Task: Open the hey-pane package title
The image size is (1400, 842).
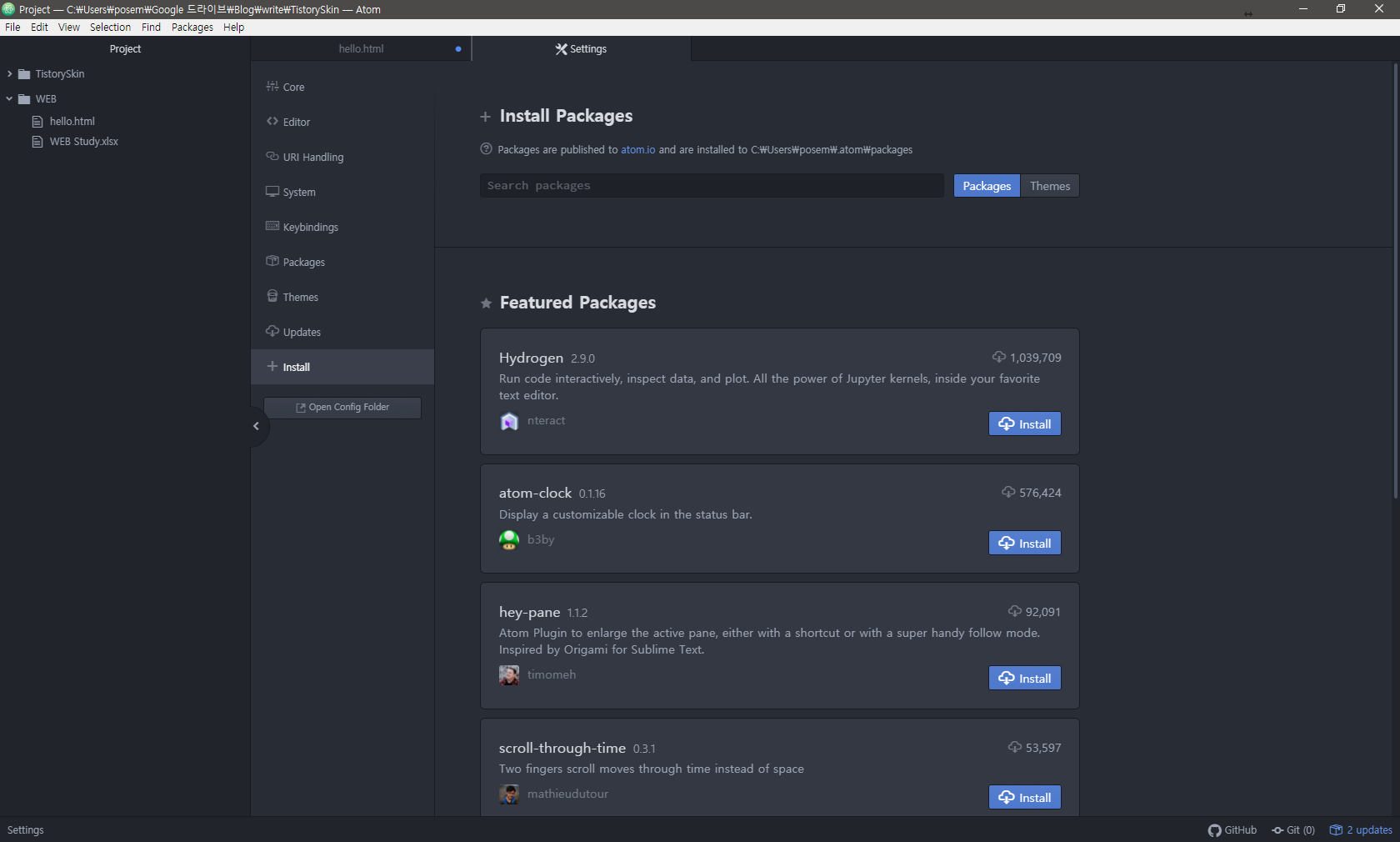Action: coord(529,613)
